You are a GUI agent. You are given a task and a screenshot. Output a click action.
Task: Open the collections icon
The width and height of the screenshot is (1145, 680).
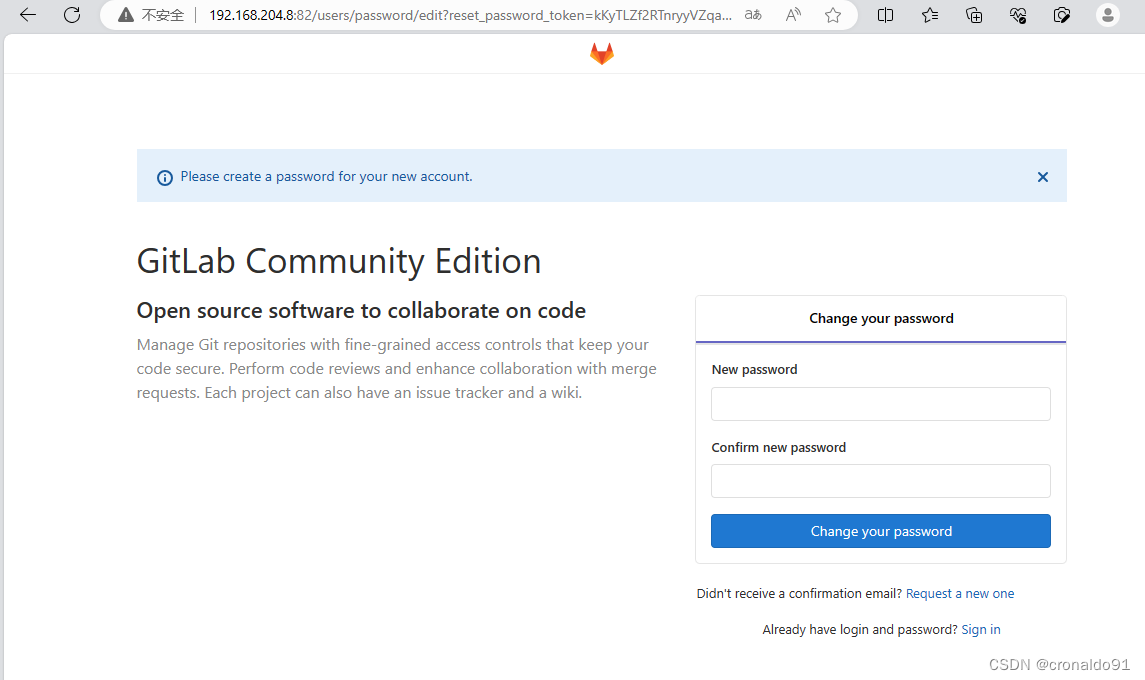click(x=973, y=15)
